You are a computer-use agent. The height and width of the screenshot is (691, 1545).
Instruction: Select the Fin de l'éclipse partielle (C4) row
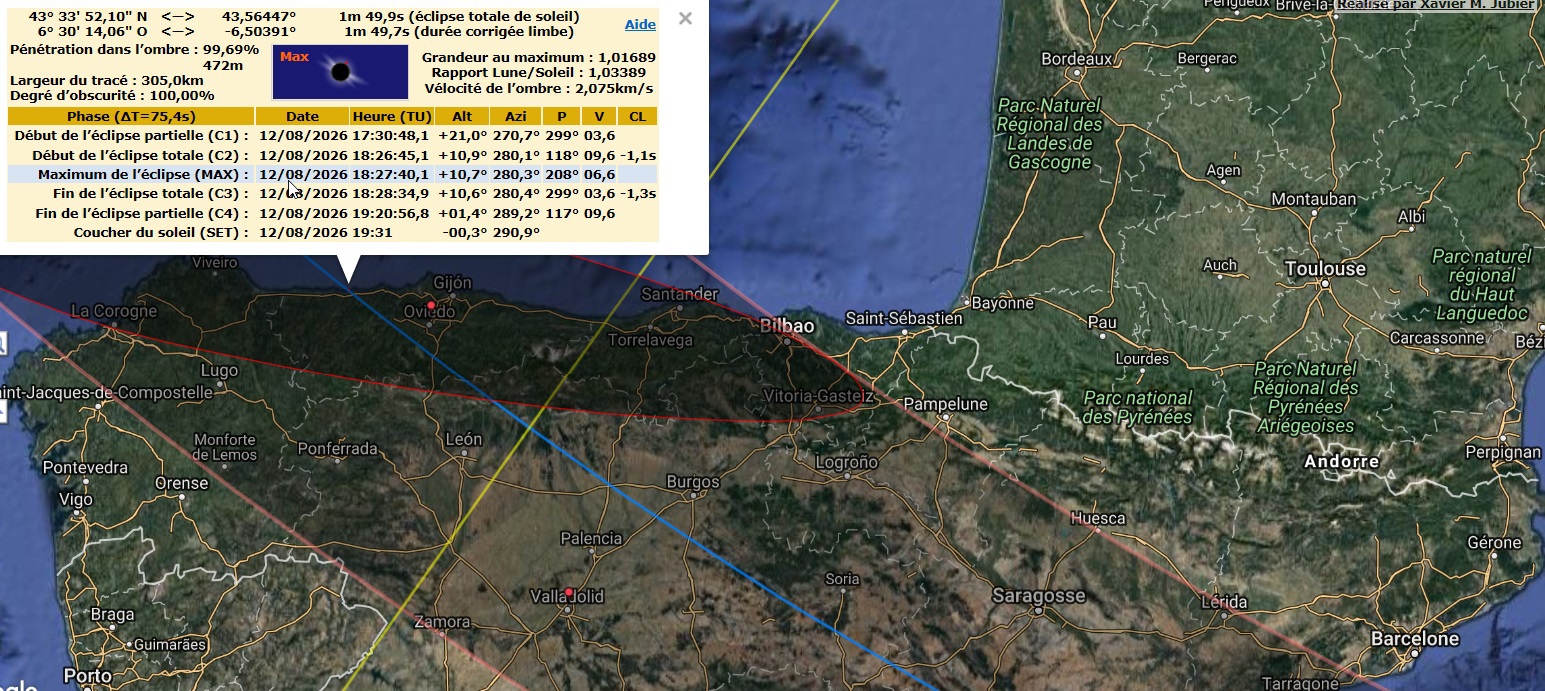pyautogui.click(x=333, y=213)
